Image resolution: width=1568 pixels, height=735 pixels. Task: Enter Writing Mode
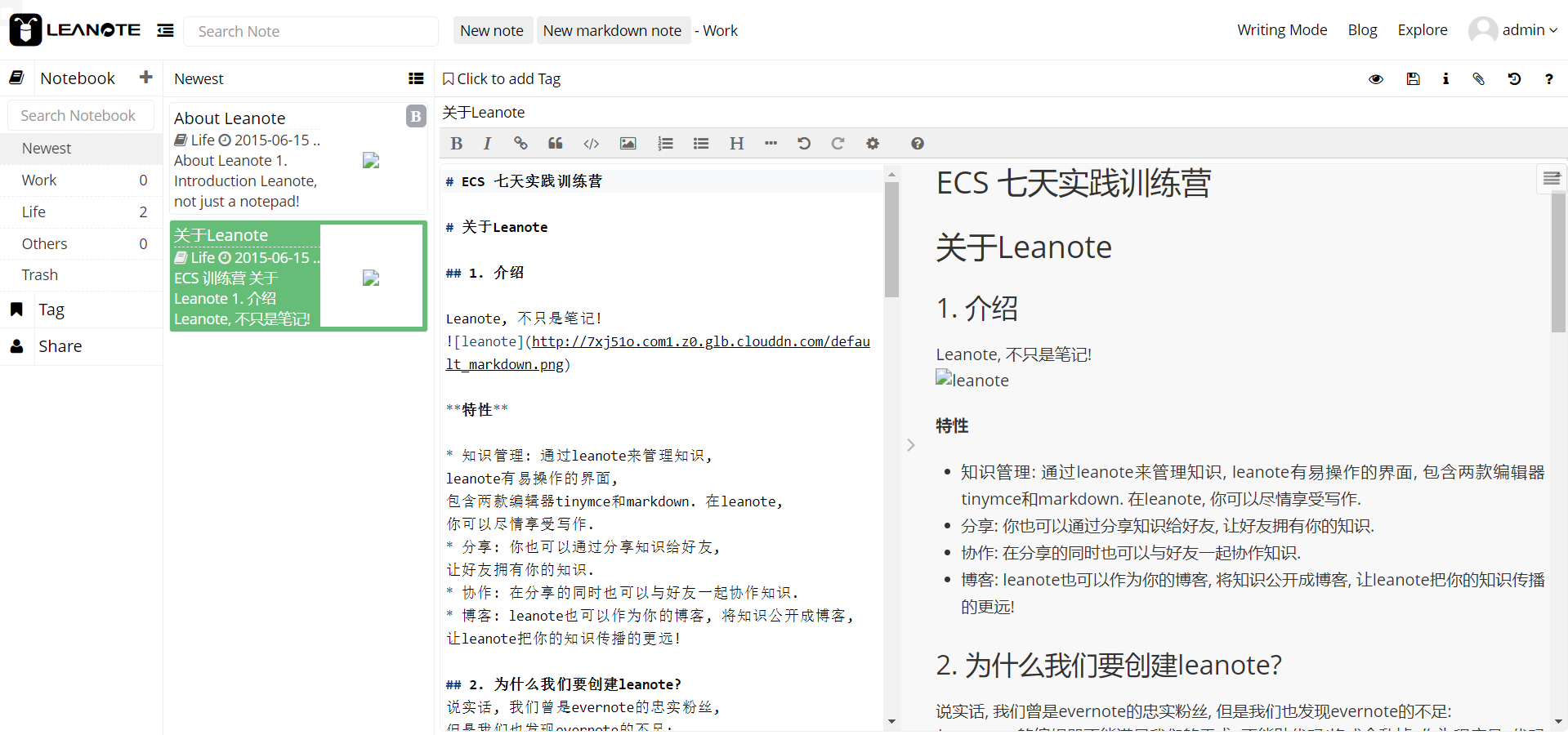(x=1282, y=30)
